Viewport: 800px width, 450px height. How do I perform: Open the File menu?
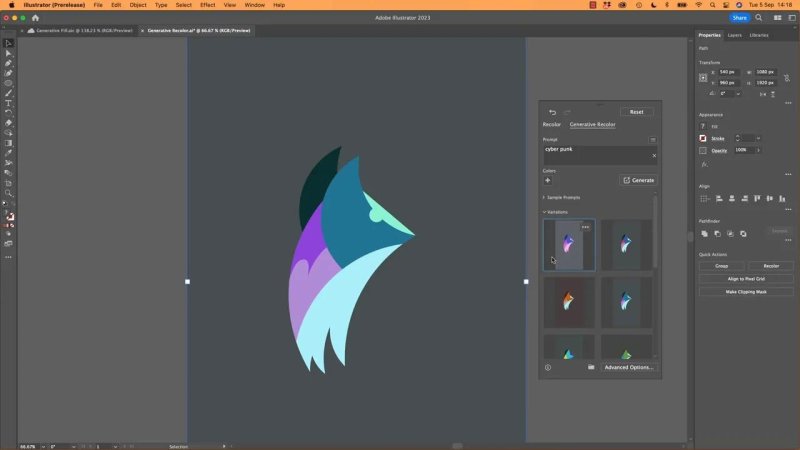pyautogui.click(x=98, y=5)
